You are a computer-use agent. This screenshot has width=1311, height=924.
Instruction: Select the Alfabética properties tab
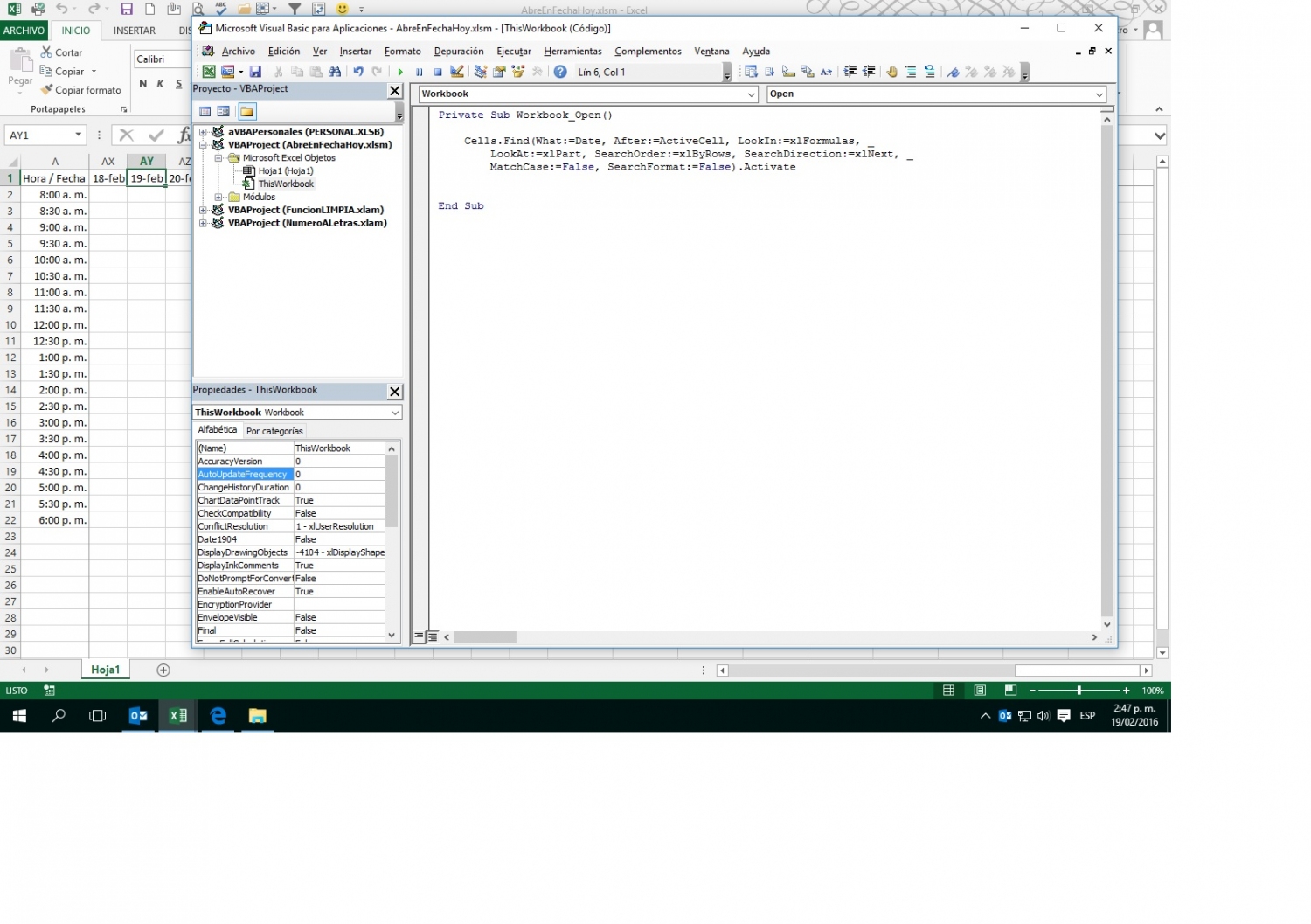point(218,430)
